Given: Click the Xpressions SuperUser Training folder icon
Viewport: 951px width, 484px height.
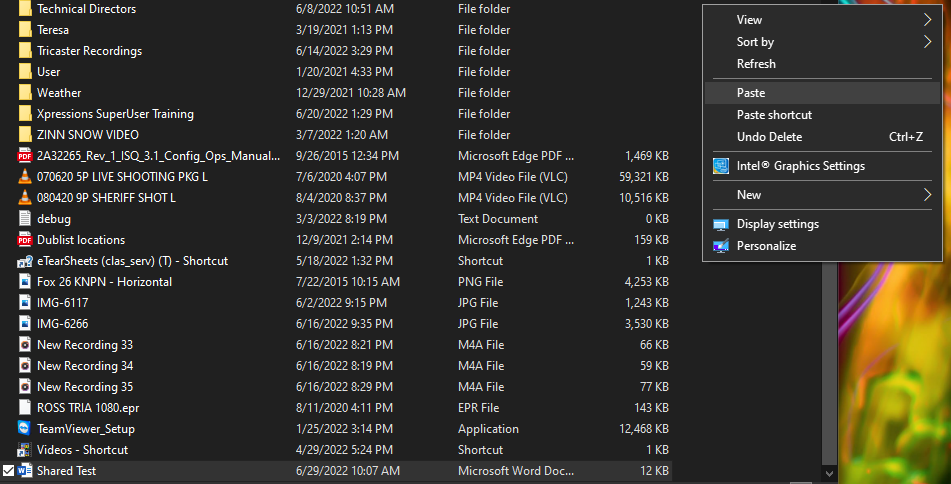Looking at the screenshot, I should pos(25,114).
